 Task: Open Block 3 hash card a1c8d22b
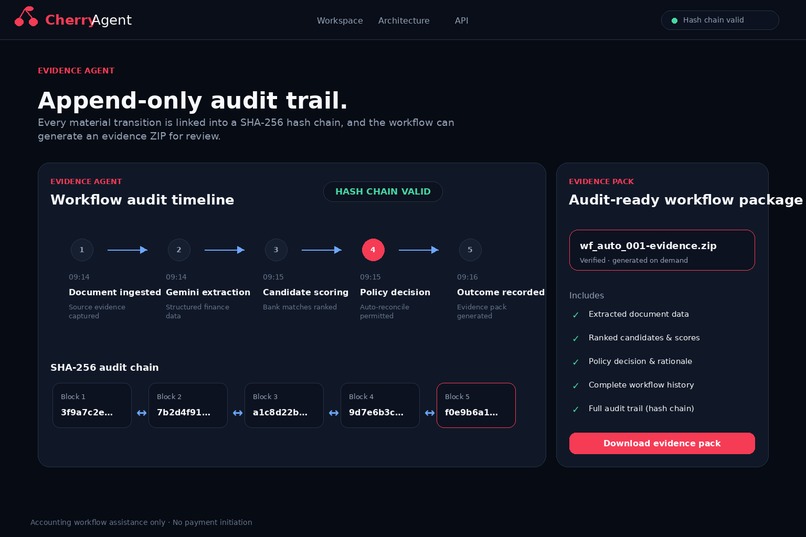click(284, 405)
